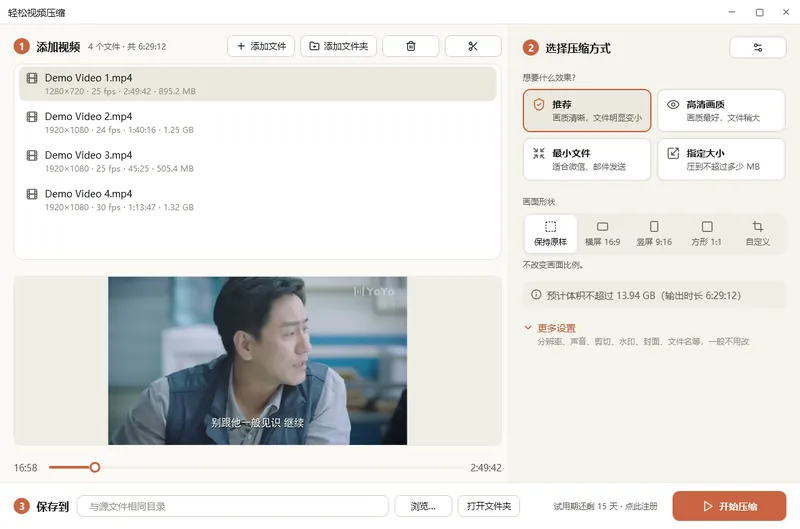The height and width of the screenshot is (529, 800).
Task: Click the video preview frame
Action: (x=257, y=361)
